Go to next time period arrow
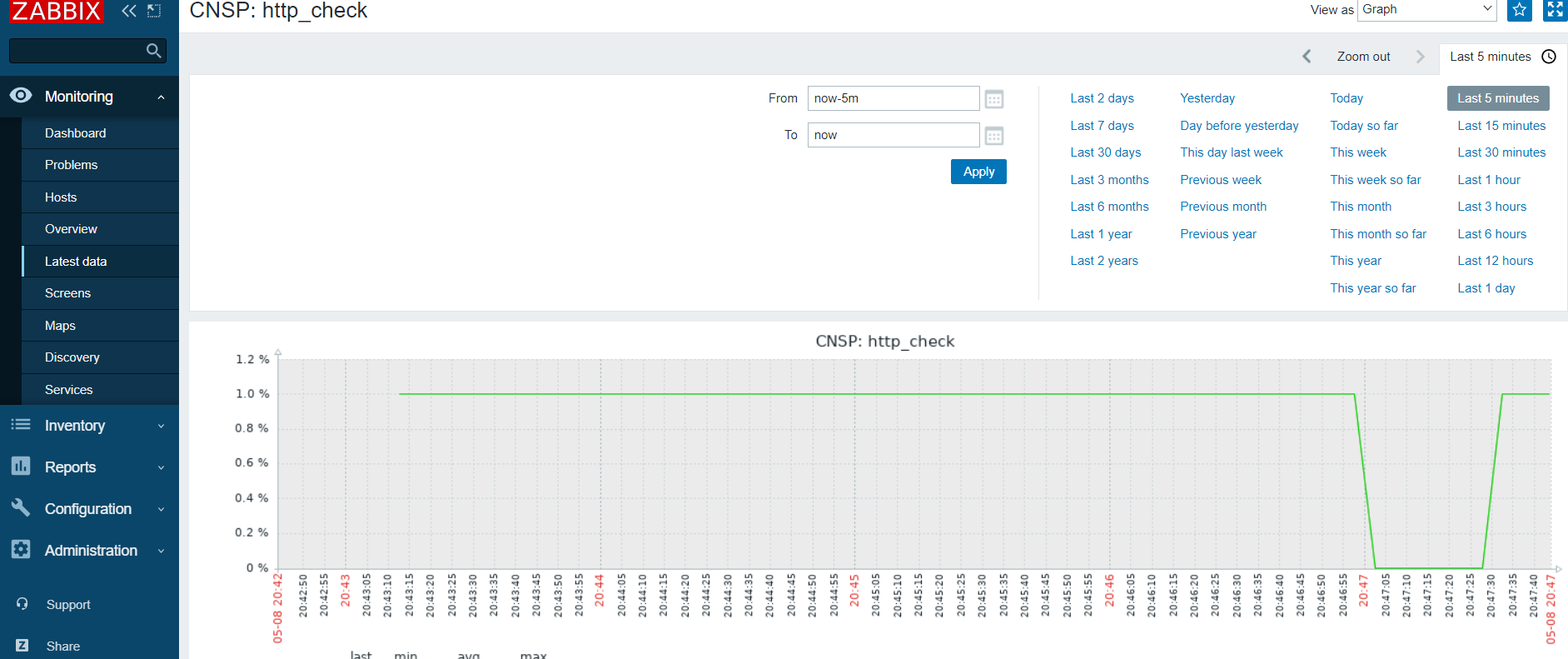The image size is (1568, 659). 1421,57
